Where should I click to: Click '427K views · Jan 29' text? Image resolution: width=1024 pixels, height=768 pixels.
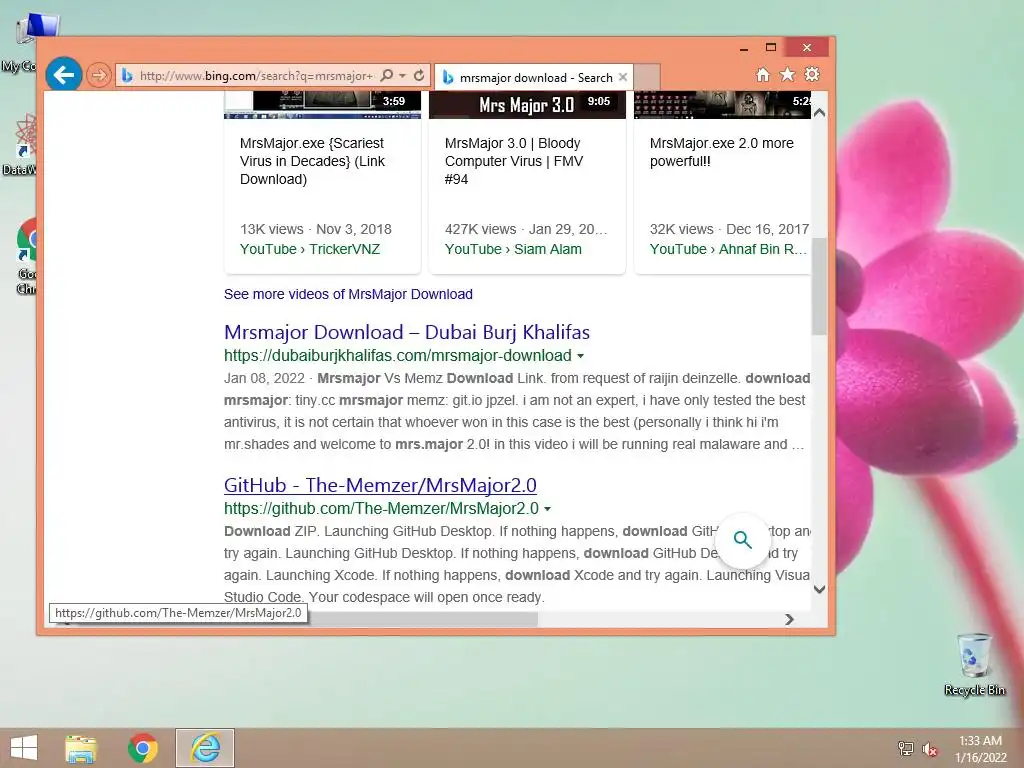(x=526, y=229)
